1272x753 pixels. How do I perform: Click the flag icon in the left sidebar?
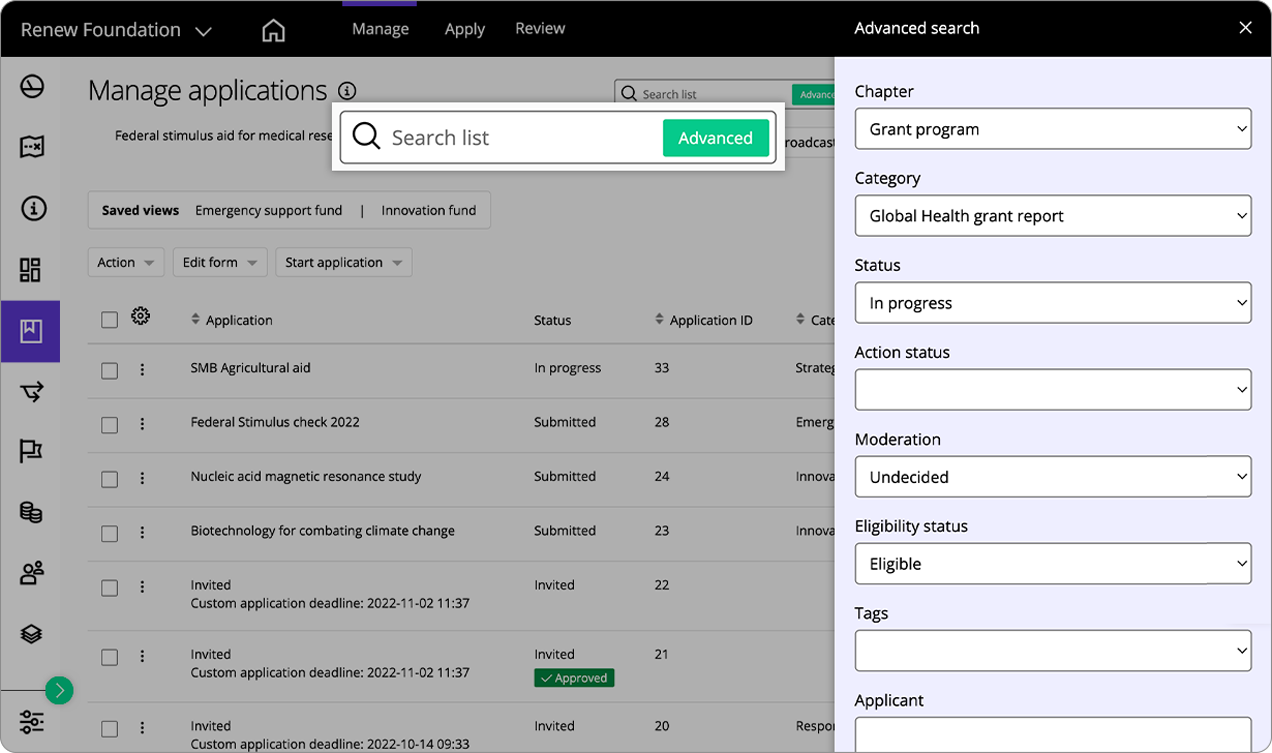[31, 451]
